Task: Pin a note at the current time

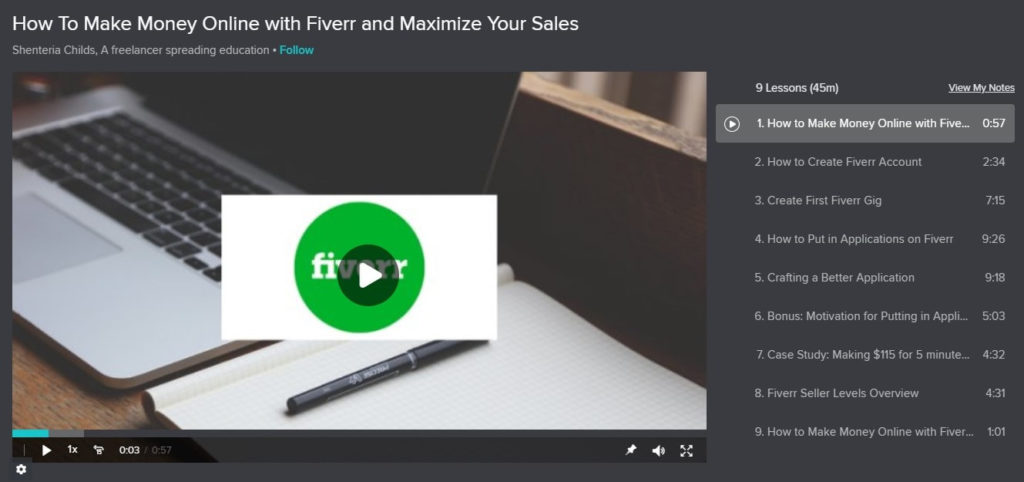Action: point(631,450)
